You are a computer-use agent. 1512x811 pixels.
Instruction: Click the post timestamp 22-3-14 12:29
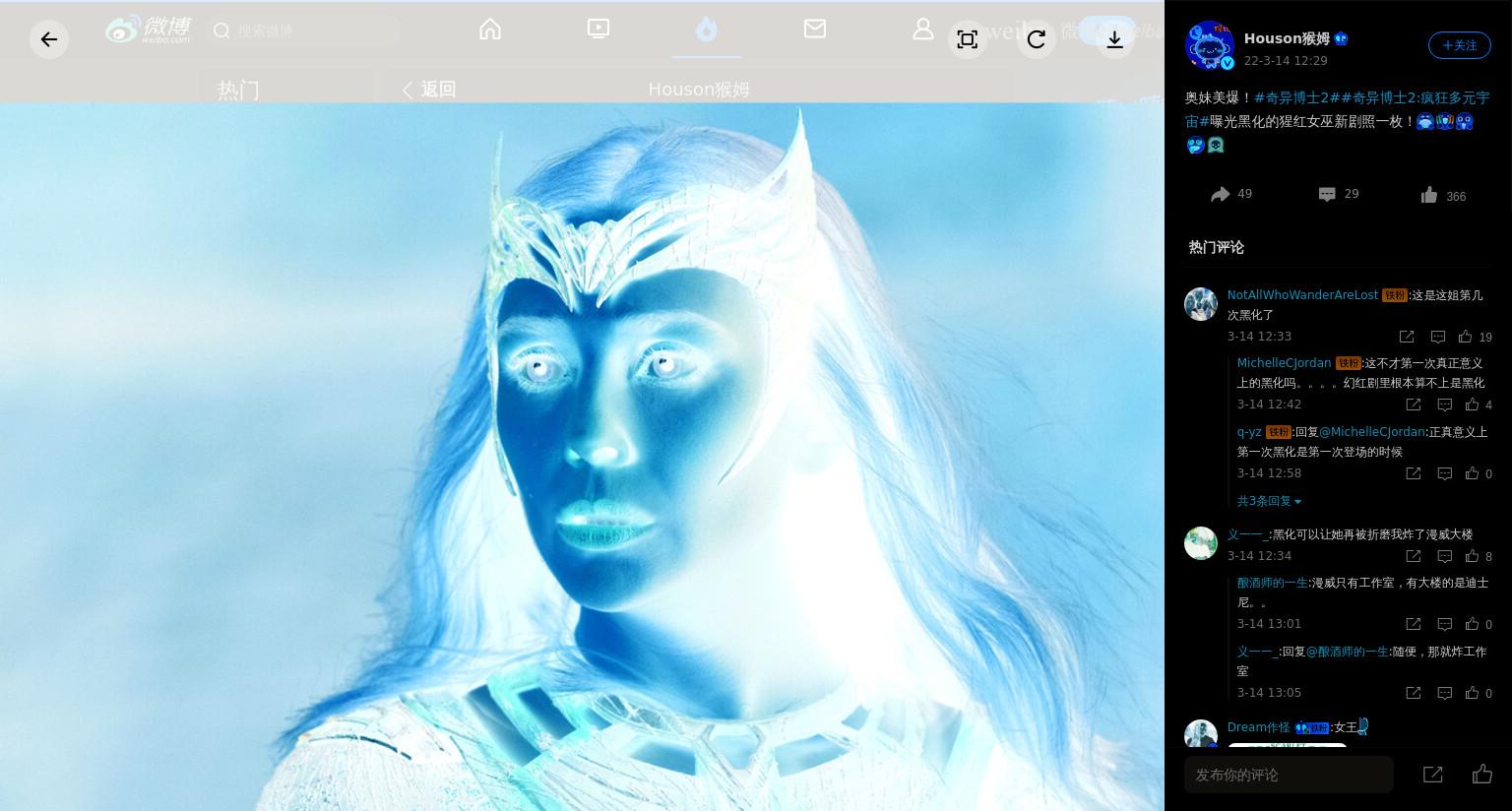pyautogui.click(x=1286, y=60)
